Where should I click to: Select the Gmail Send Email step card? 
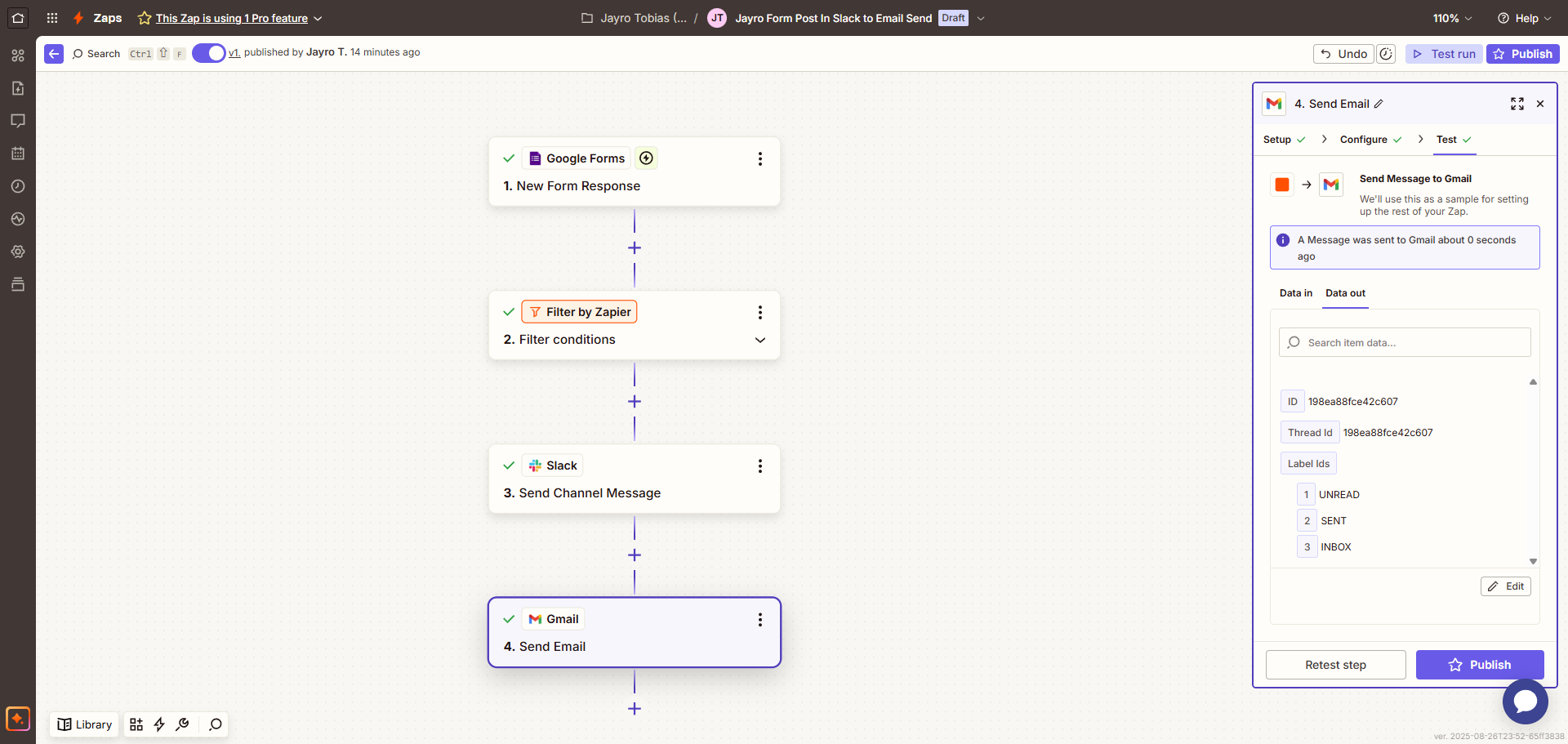[635, 633]
